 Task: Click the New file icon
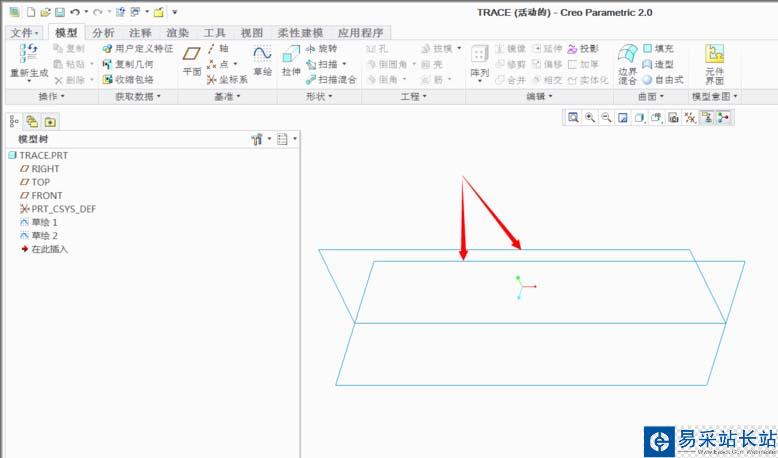31,12
